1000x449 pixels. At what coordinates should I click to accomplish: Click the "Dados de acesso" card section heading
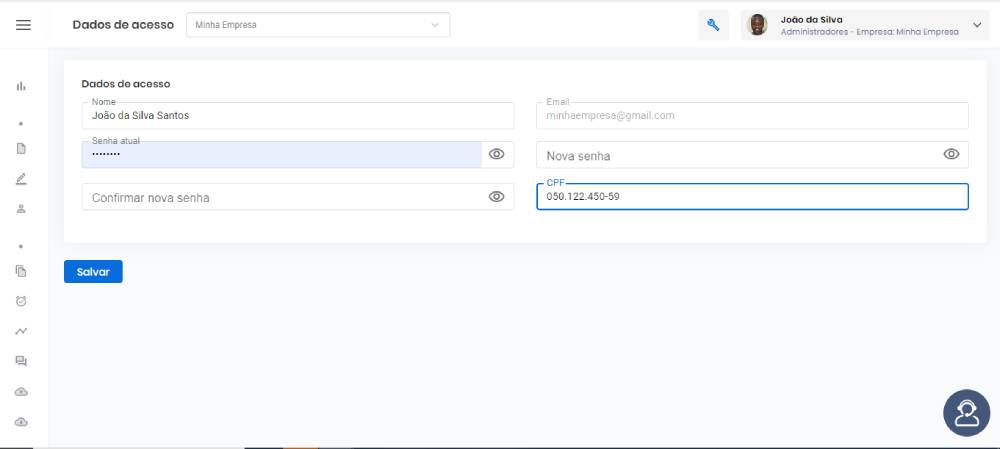click(x=126, y=84)
